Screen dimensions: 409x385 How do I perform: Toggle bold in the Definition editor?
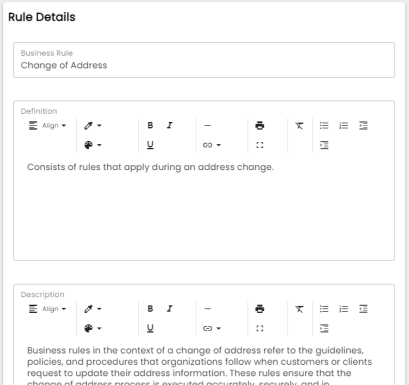(x=150, y=125)
